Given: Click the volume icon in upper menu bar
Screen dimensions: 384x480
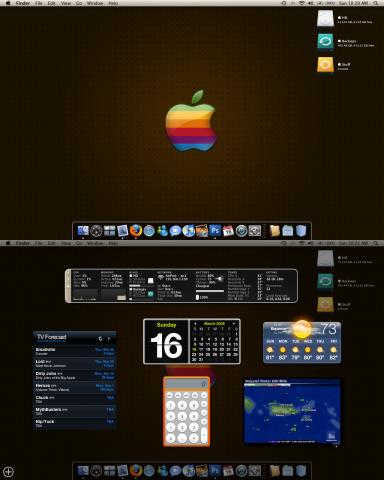Looking at the screenshot, I should click(x=310, y=3).
